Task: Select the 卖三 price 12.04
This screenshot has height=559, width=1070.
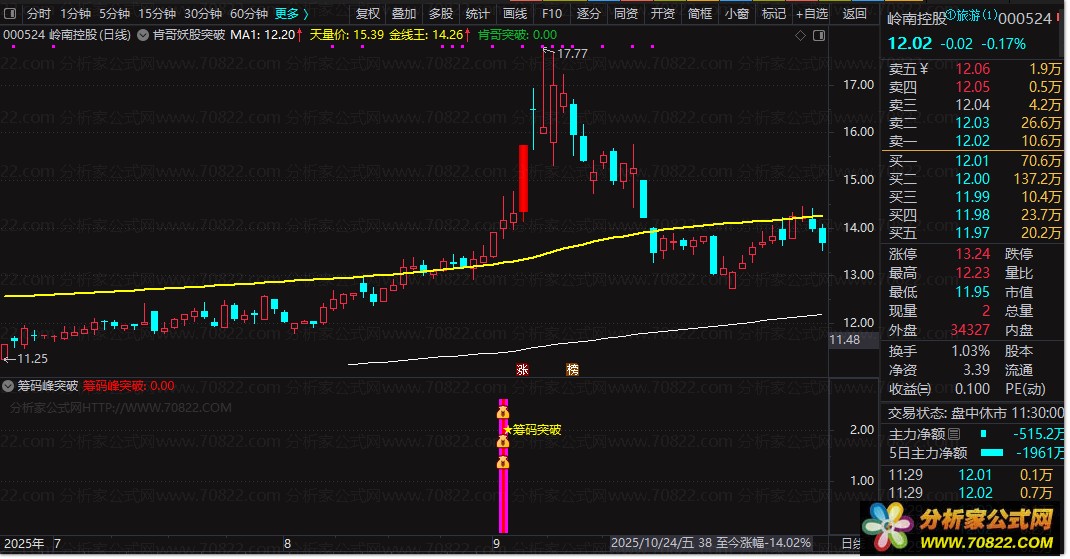Action: point(972,105)
